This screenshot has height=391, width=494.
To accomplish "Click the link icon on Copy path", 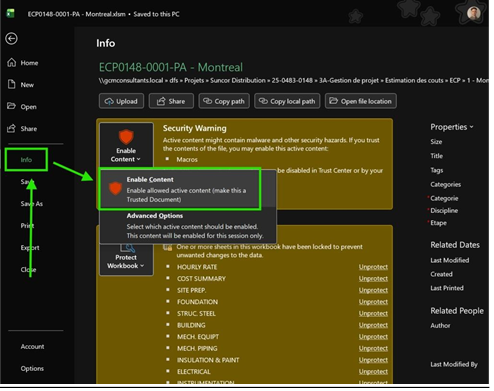I will [208, 101].
